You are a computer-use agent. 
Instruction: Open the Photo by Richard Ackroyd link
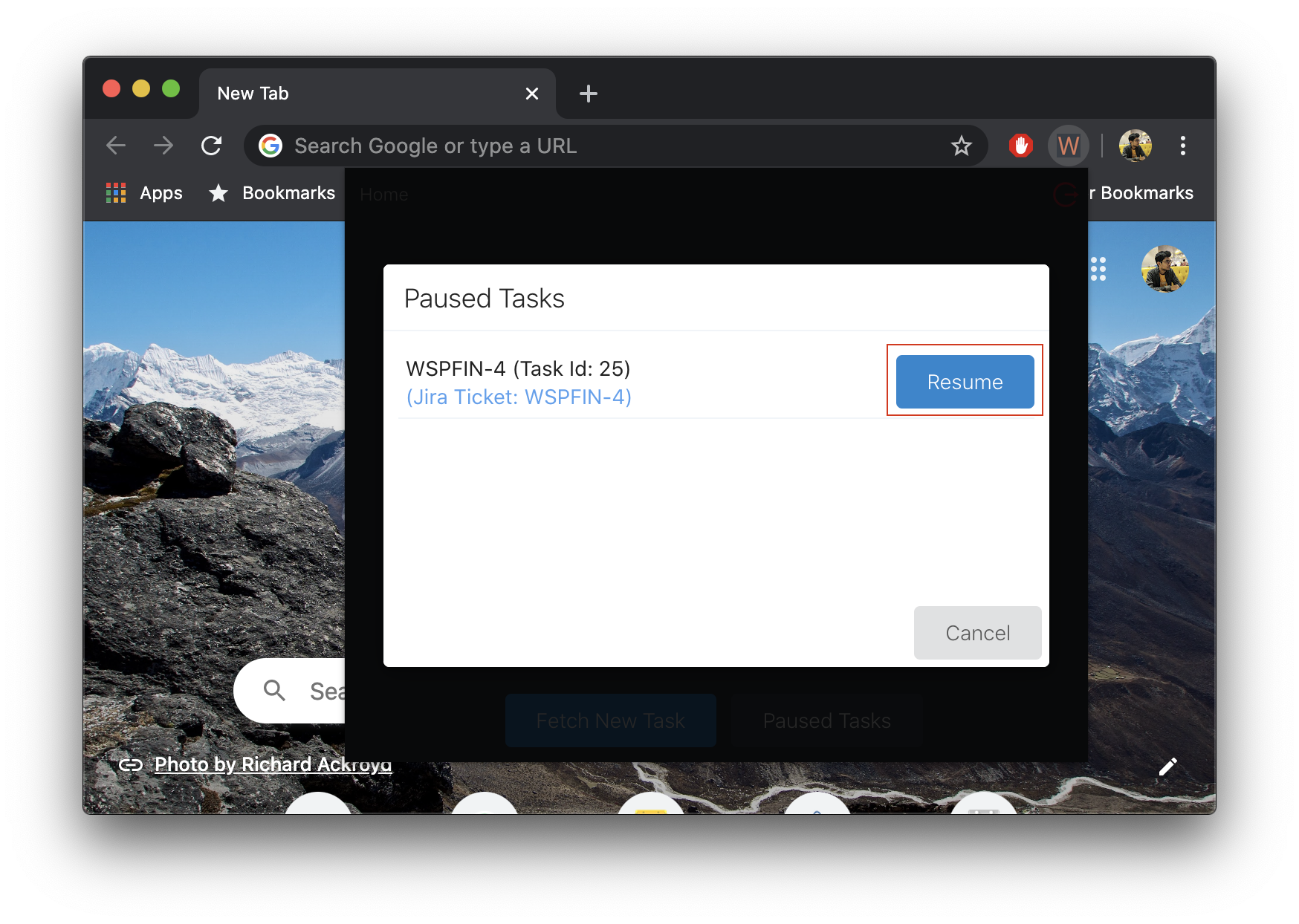[x=273, y=764]
